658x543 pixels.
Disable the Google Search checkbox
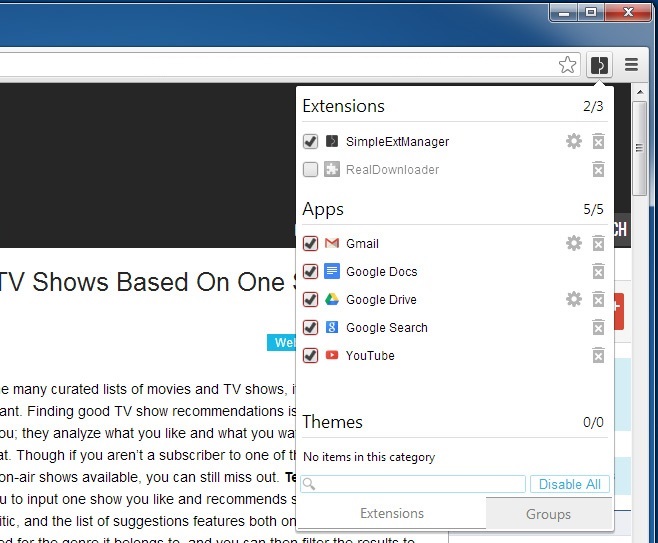tap(311, 328)
